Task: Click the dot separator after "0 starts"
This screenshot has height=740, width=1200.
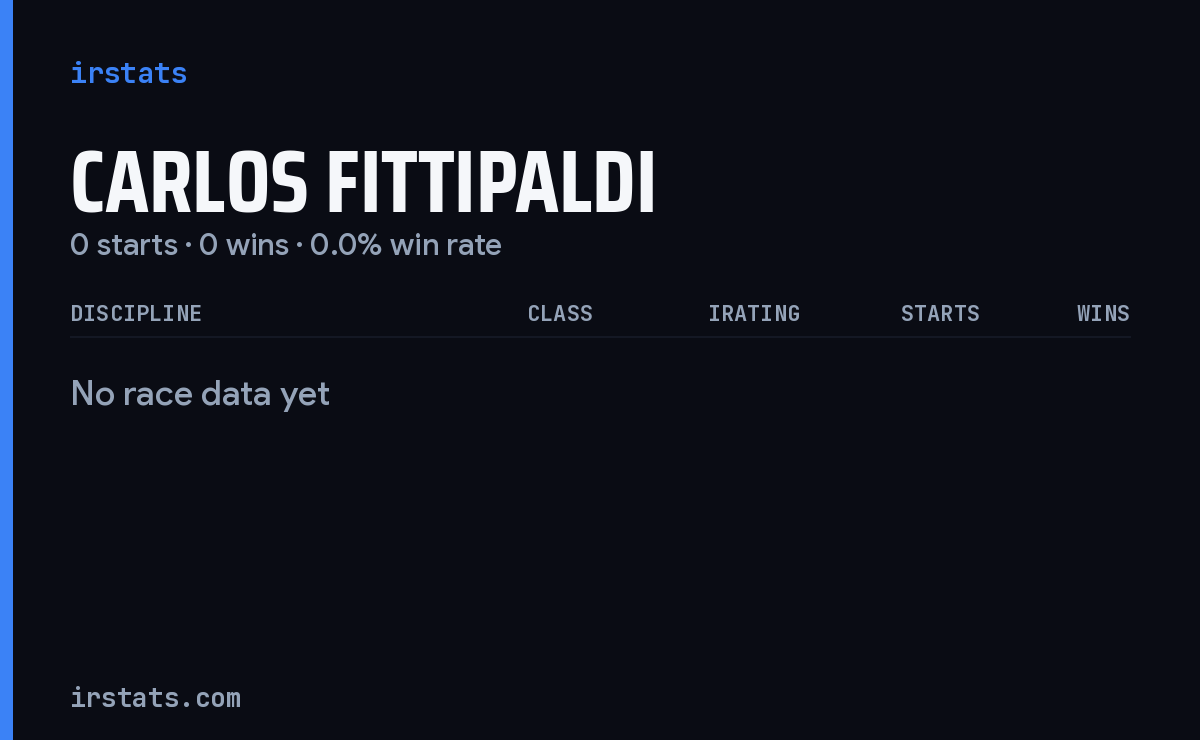Action: [188, 246]
